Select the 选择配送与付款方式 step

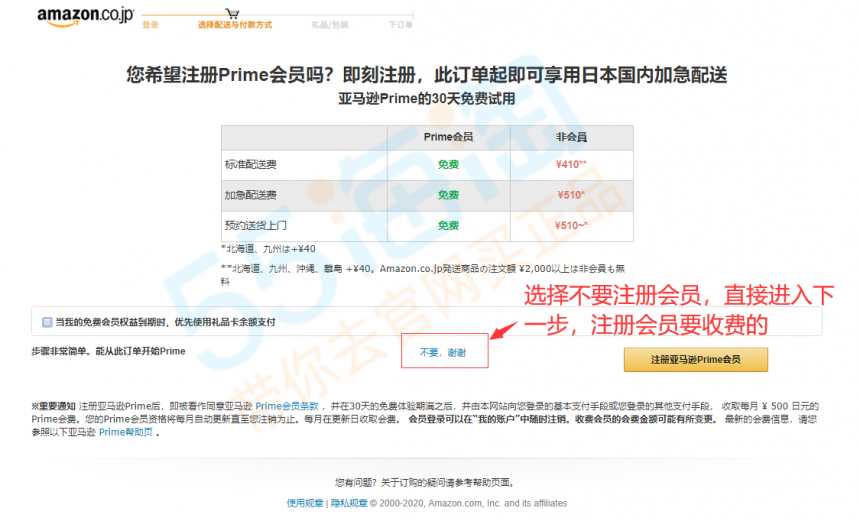click(235, 25)
